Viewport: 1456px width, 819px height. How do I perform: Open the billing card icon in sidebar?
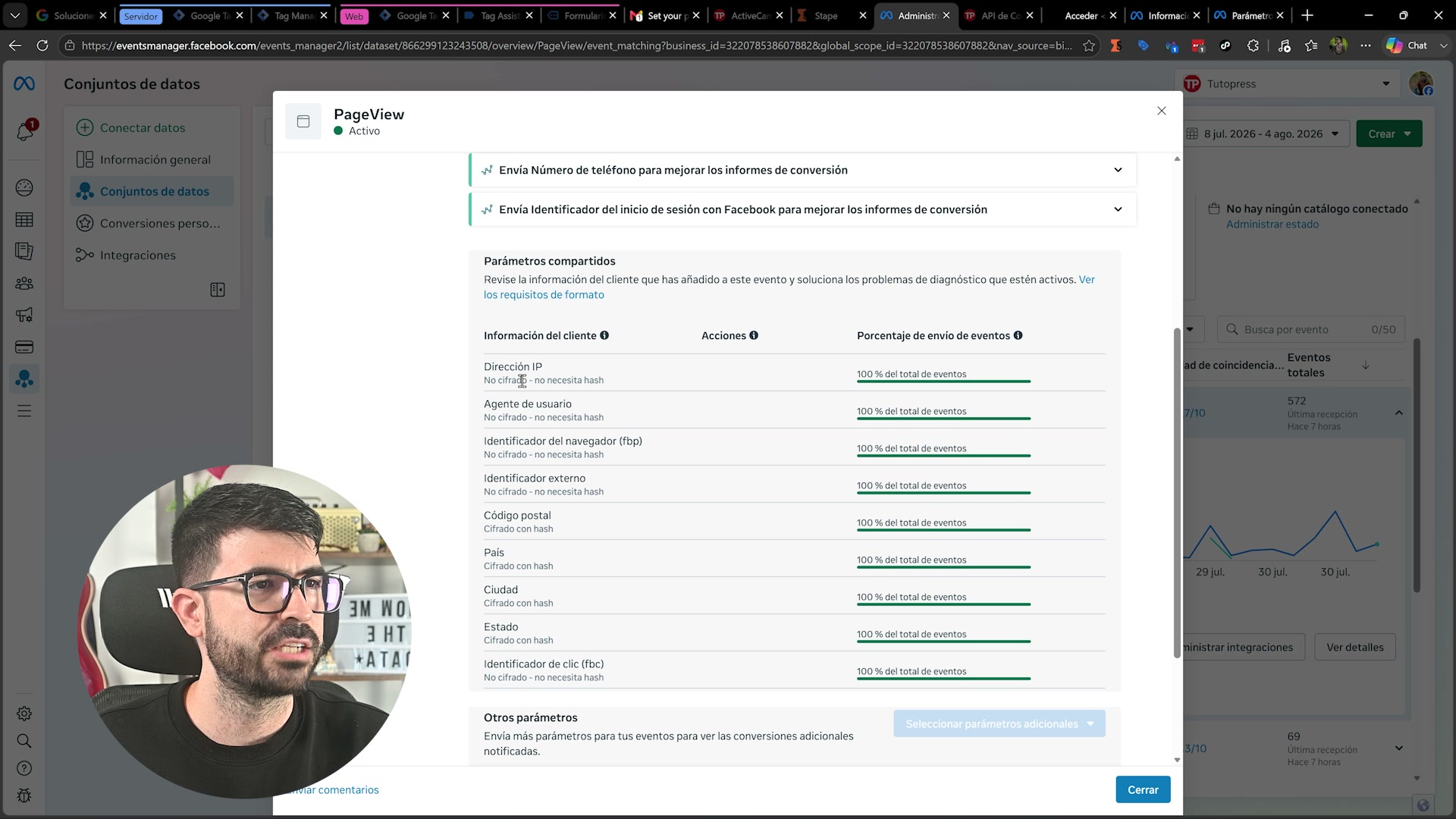point(24,347)
